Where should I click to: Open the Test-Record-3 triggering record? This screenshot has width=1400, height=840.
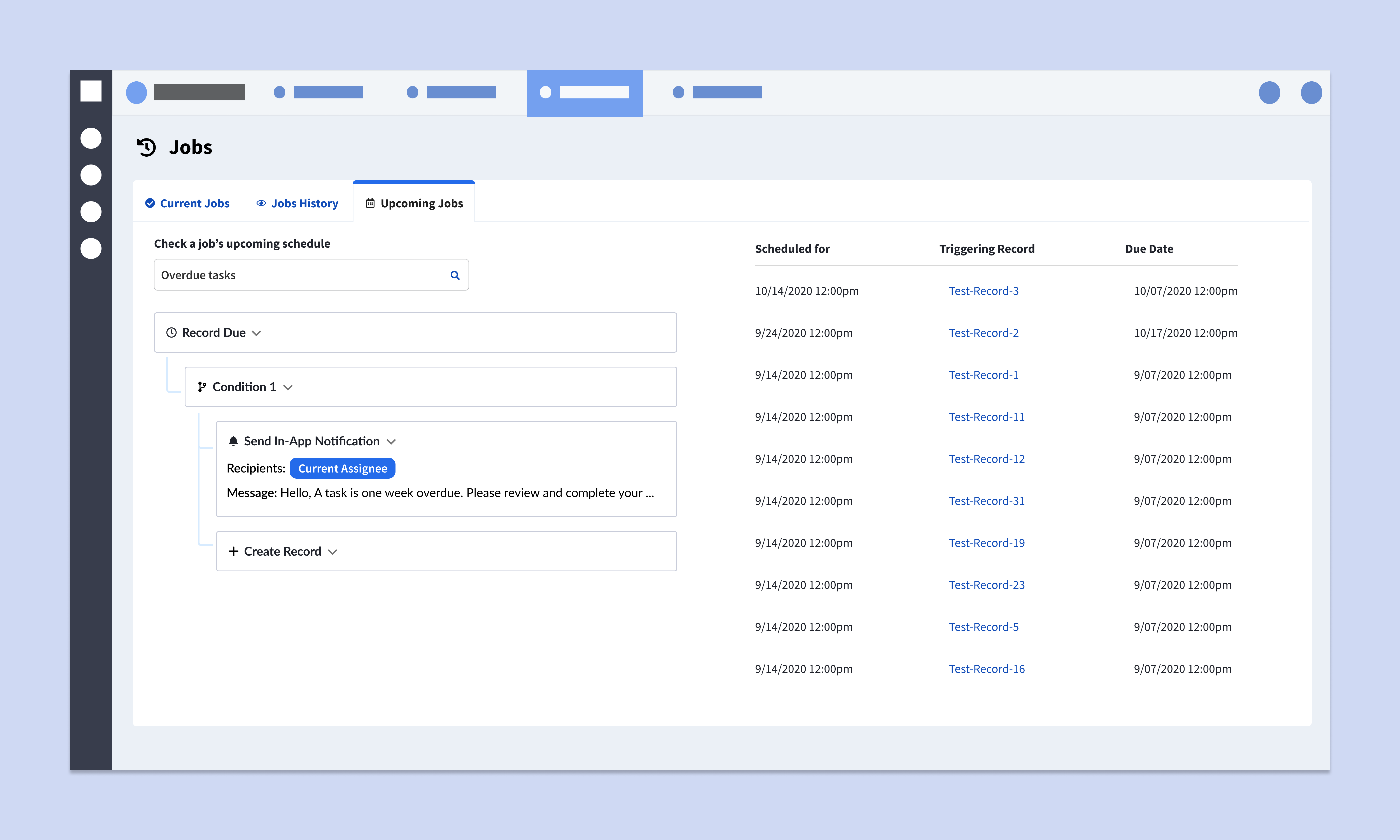click(983, 291)
